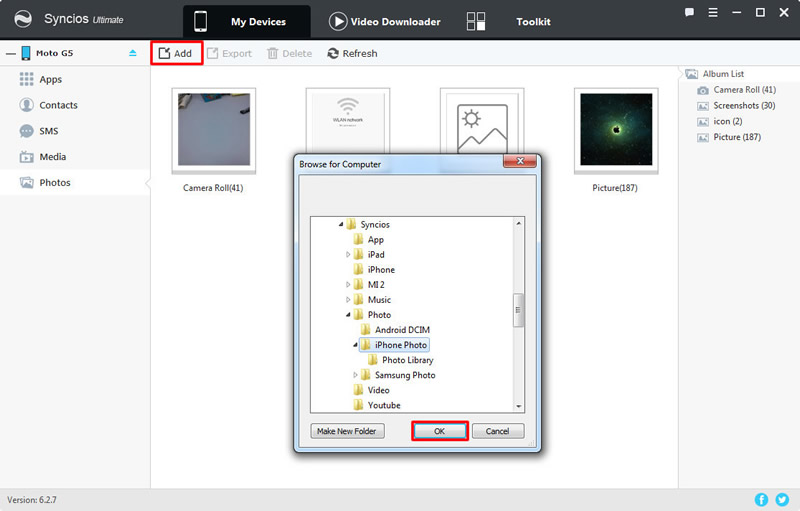Select the App folder

[376, 239]
